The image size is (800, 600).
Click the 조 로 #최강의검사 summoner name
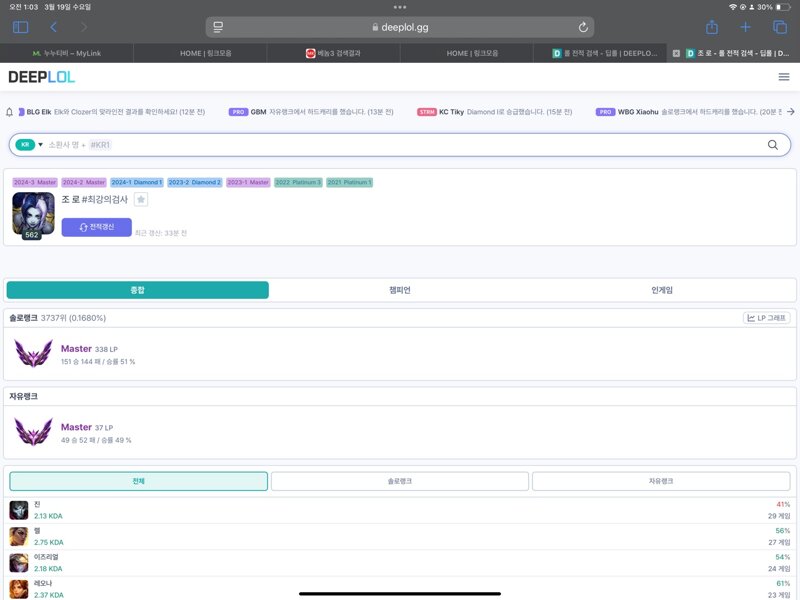click(94, 199)
